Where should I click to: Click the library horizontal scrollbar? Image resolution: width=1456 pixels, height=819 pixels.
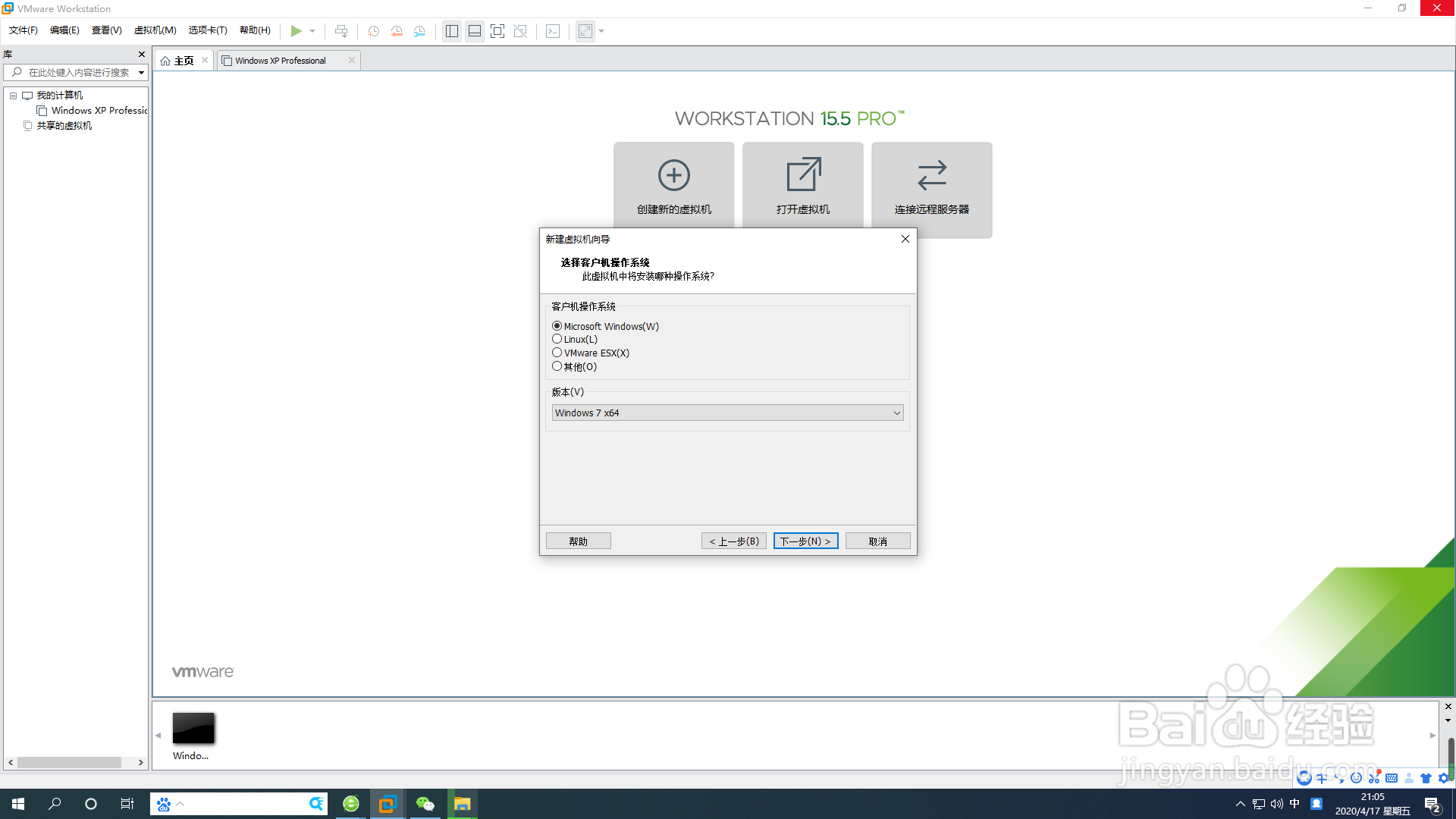click(x=69, y=762)
